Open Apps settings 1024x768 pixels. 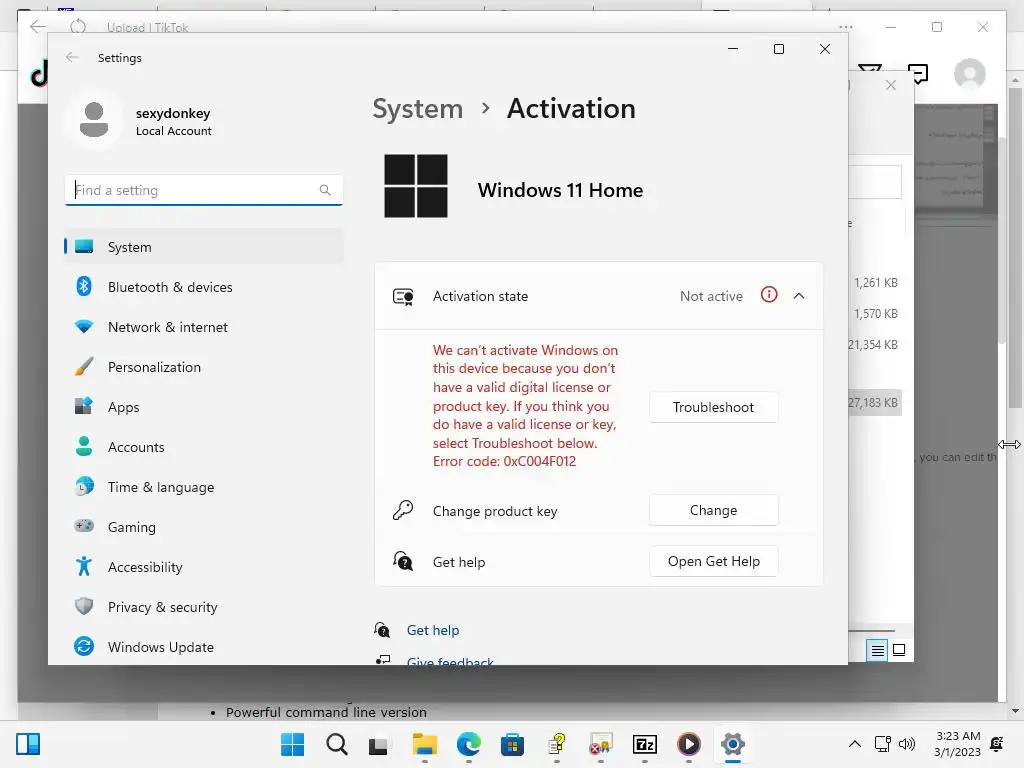[204, 407]
